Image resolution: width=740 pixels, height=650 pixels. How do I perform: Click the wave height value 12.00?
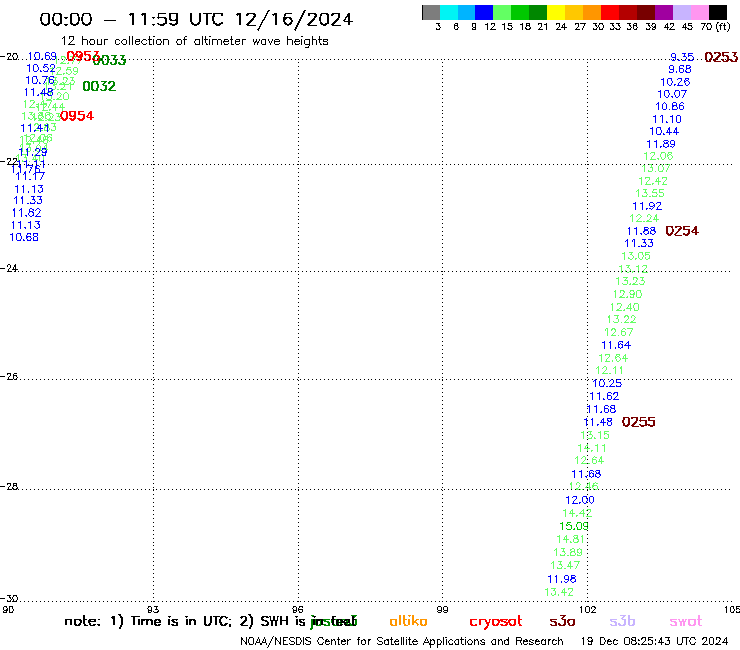click(x=580, y=500)
